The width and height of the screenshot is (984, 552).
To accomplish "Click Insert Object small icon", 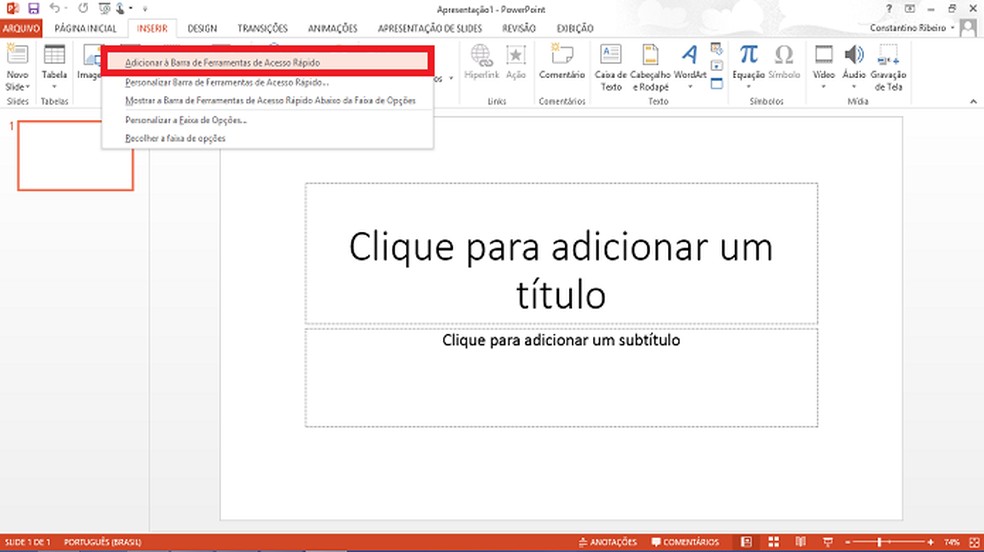I will [717, 83].
